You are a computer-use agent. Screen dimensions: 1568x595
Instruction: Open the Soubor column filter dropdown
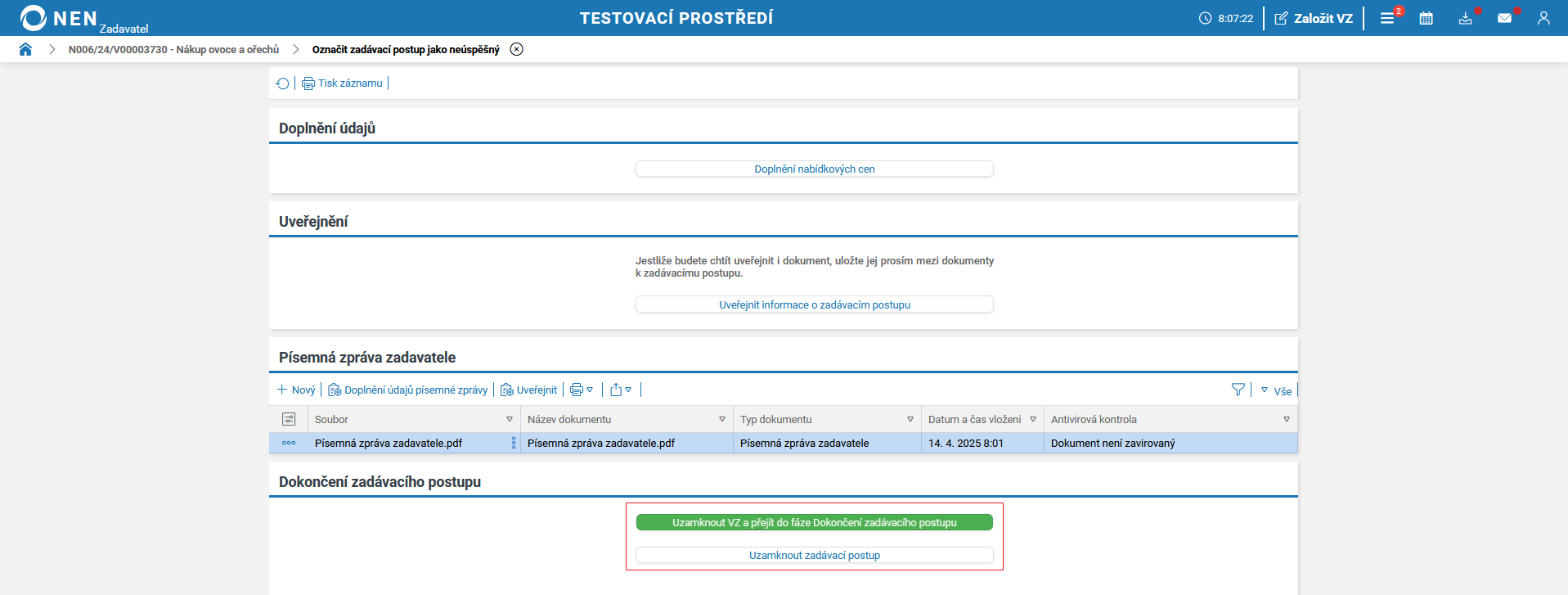point(510,419)
